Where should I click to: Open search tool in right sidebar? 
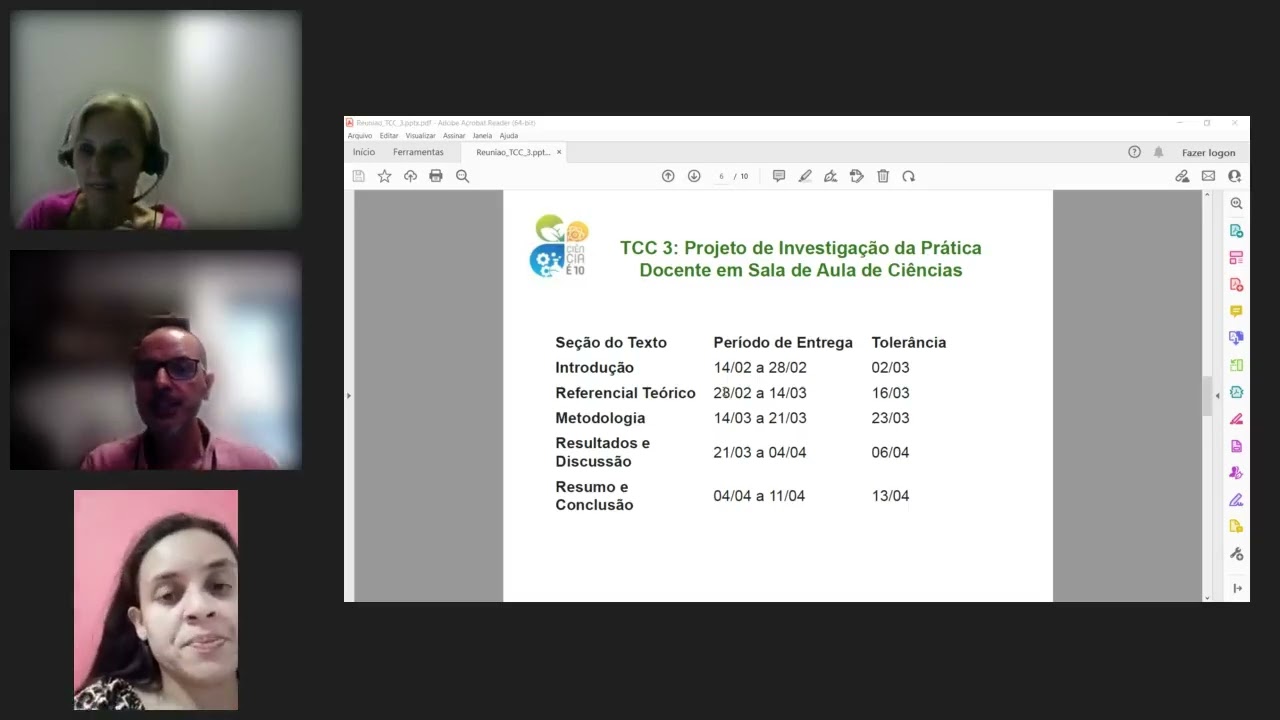pyautogui.click(x=1236, y=203)
